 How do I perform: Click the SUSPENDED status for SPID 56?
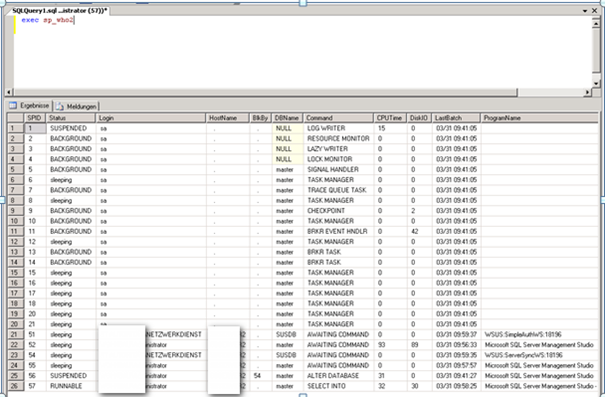pyautogui.click(x=71, y=376)
